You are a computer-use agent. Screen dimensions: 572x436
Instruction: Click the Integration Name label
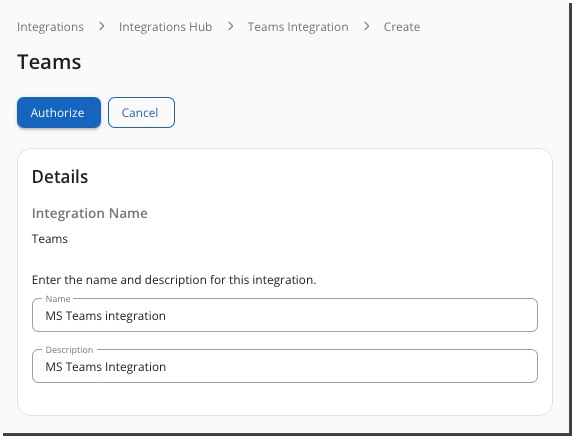pos(90,213)
